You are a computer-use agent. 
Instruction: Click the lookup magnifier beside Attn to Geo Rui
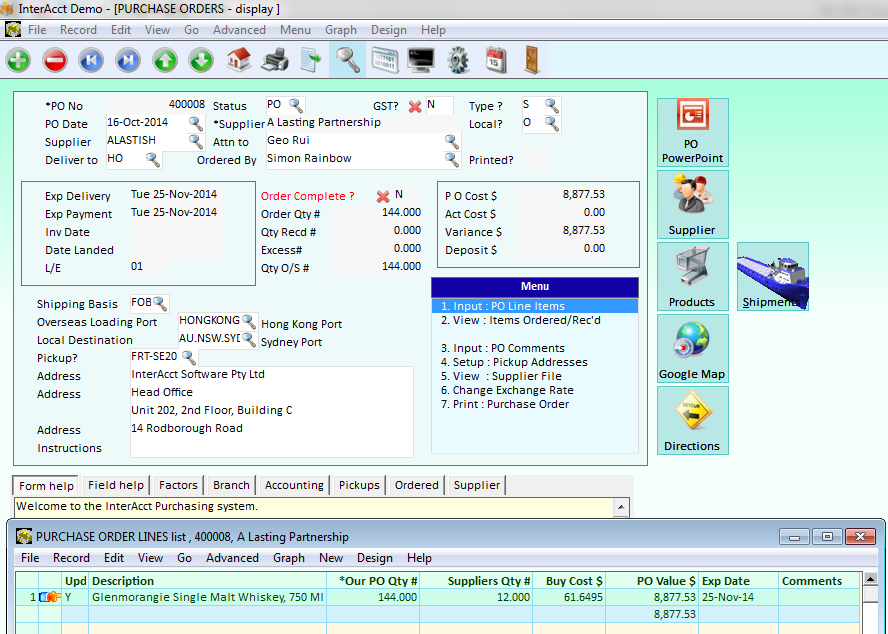(452, 142)
